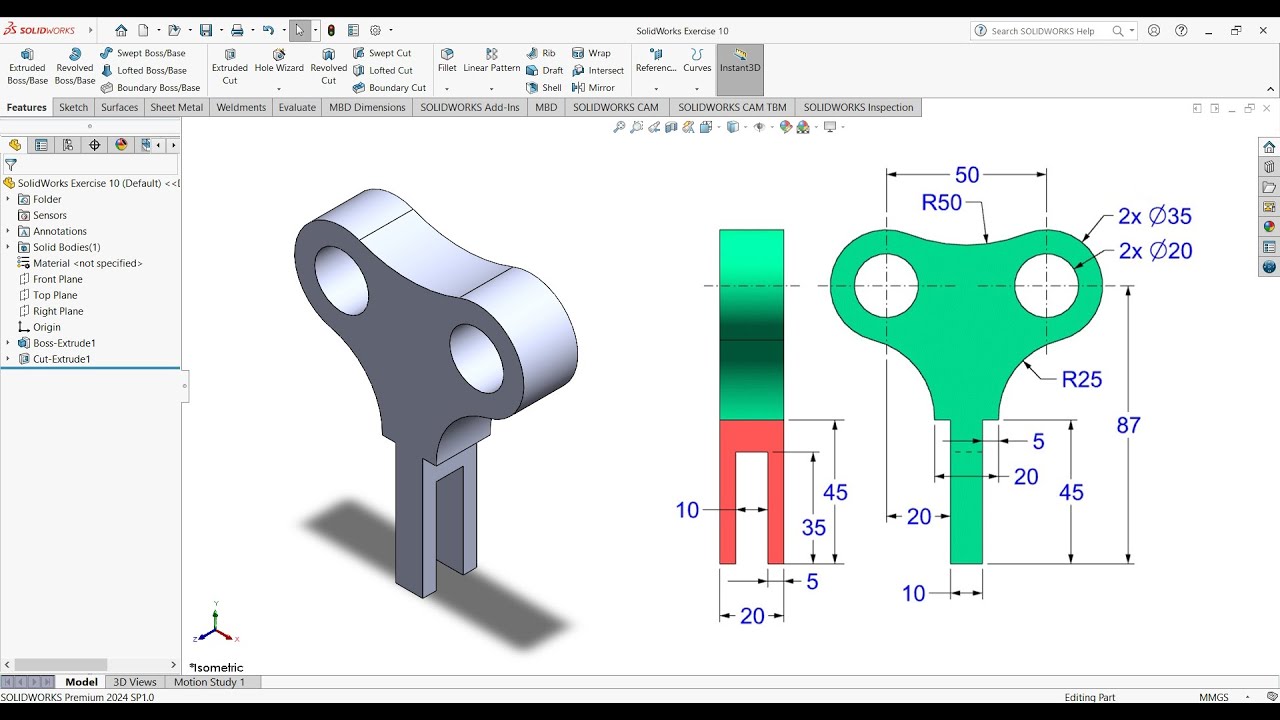Open the Undo dropdown arrow
The height and width of the screenshot is (720, 1280).
(x=282, y=31)
